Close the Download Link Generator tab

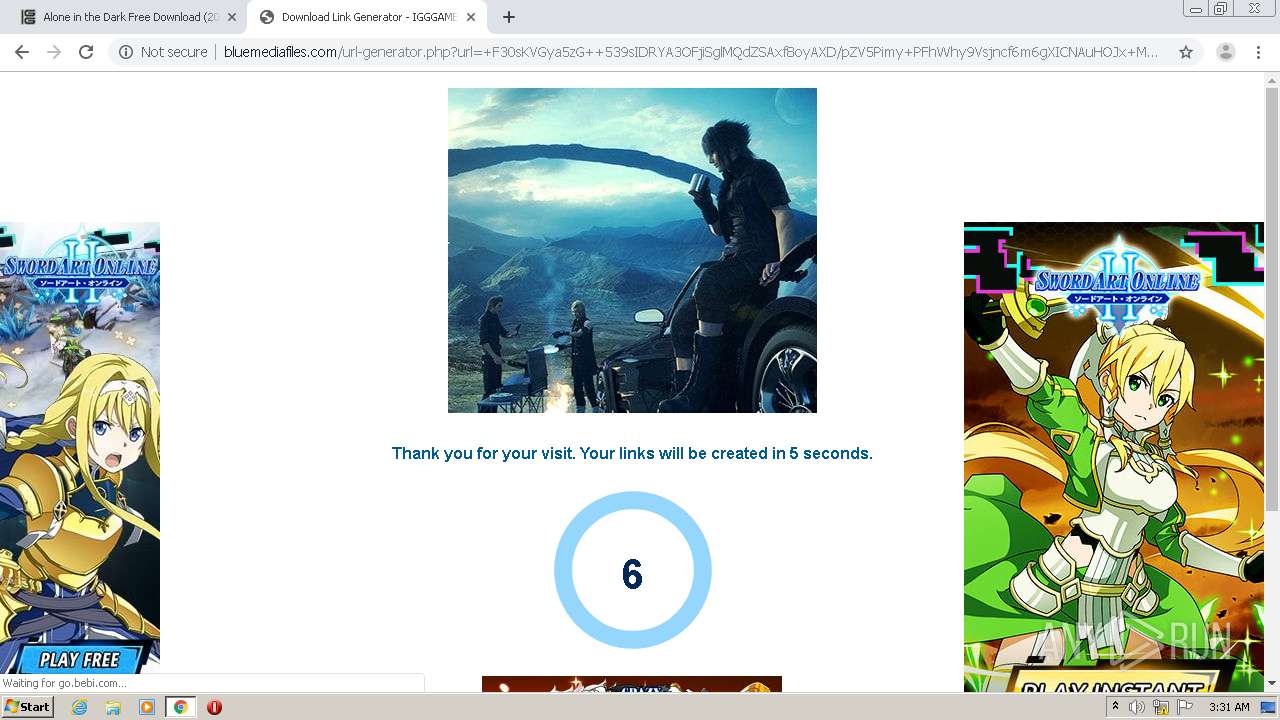point(471,17)
